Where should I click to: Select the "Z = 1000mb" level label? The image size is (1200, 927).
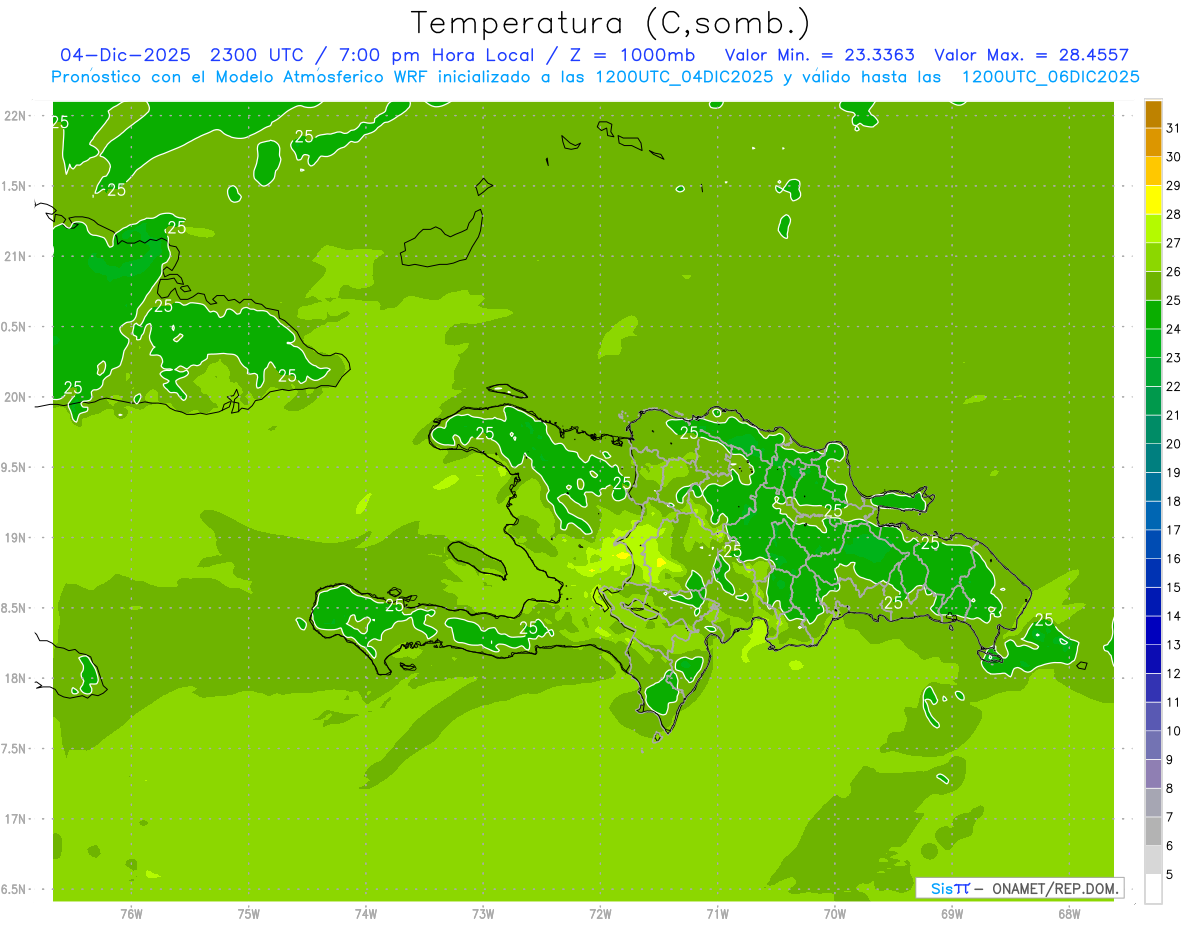click(632, 55)
